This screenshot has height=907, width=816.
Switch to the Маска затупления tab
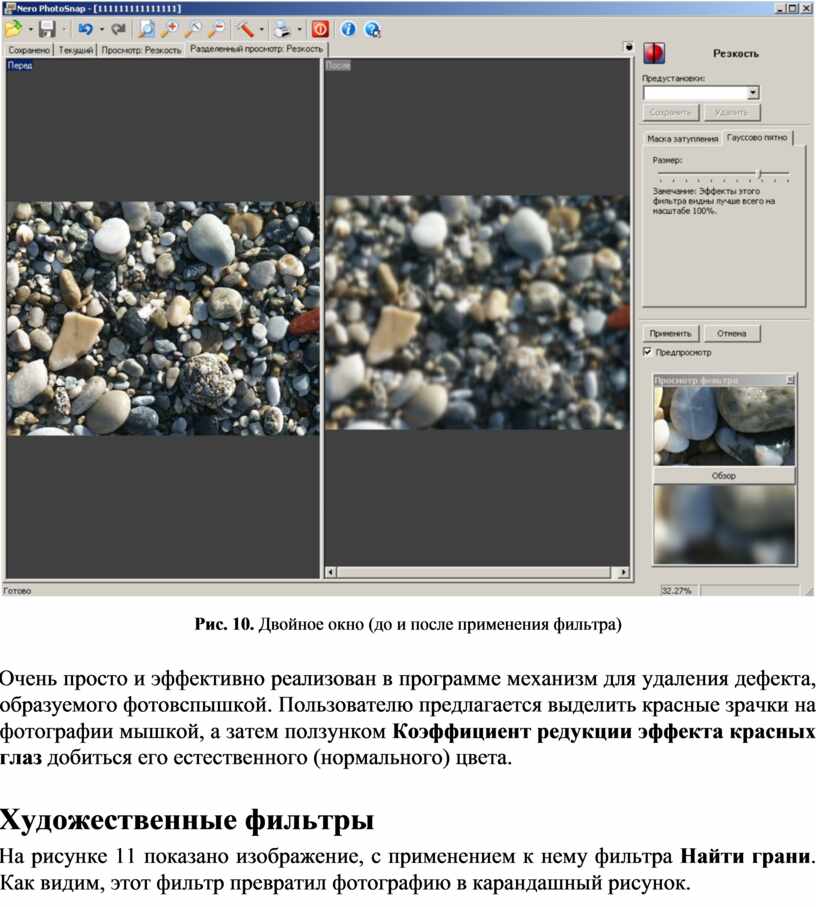pos(682,138)
